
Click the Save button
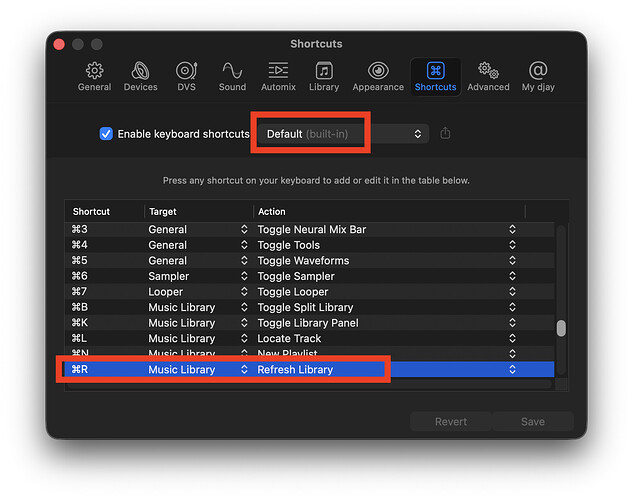click(x=532, y=421)
